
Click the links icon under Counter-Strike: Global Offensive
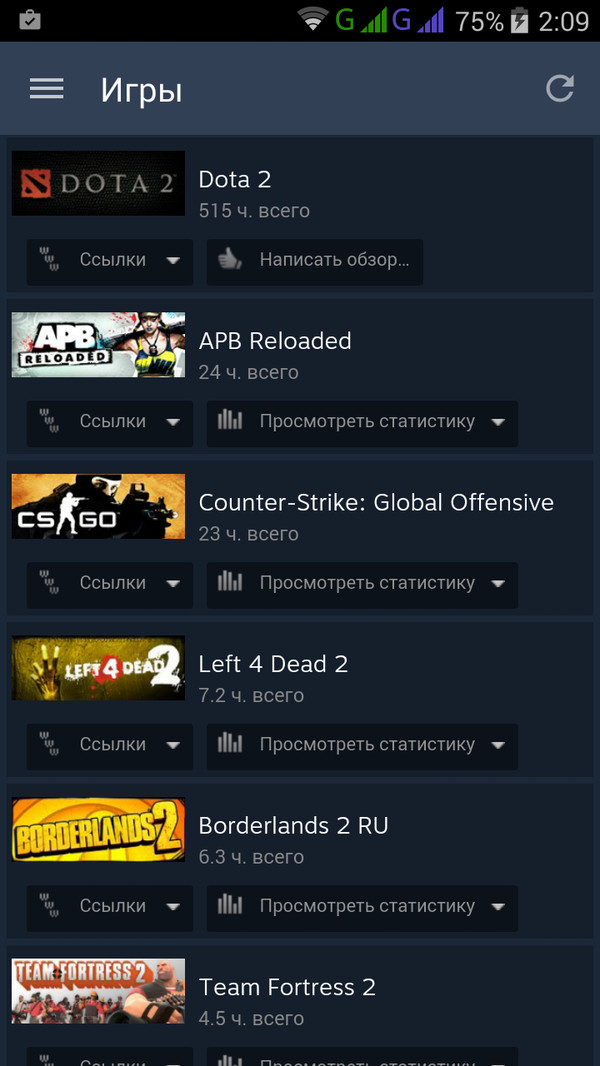49,583
